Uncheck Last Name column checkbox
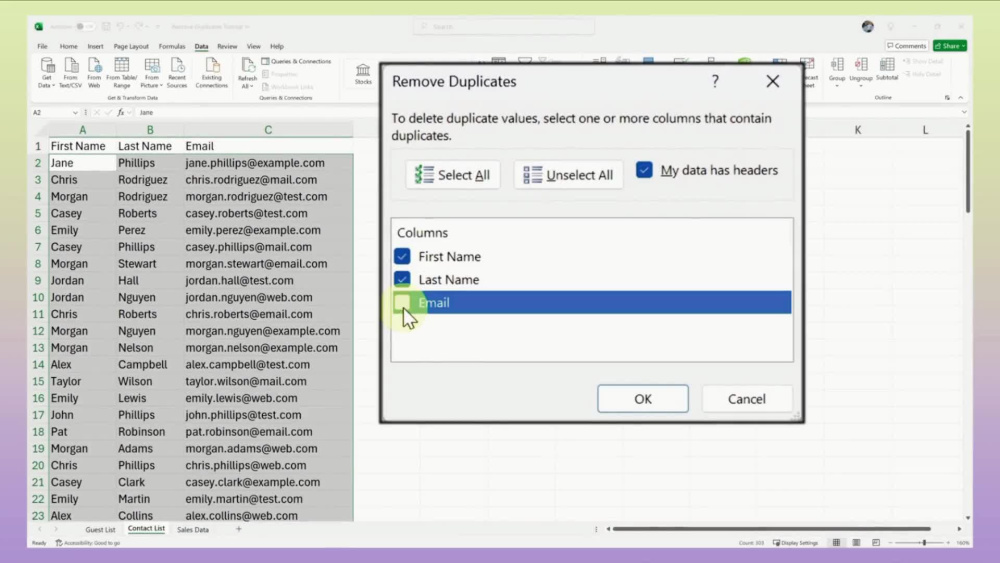The image size is (1000, 563). (402, 279)
